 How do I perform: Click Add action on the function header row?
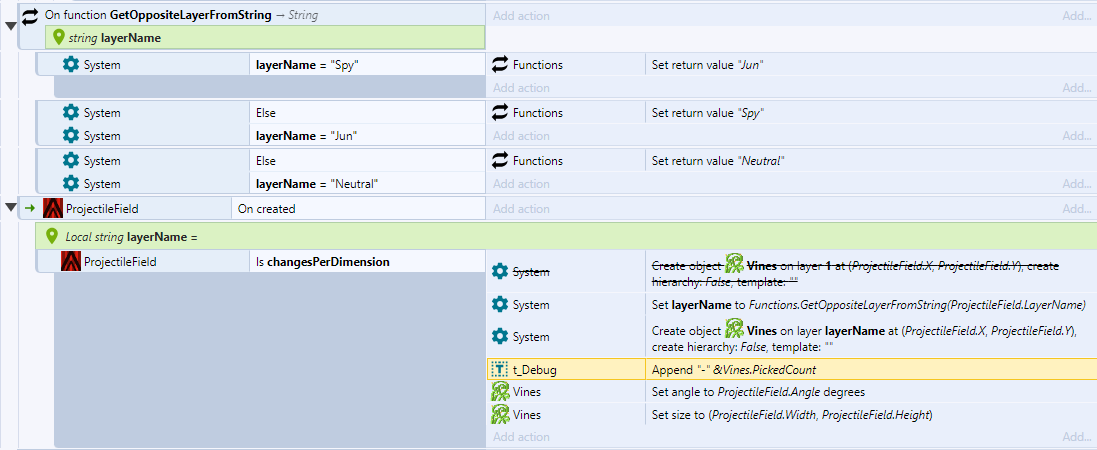521,15
